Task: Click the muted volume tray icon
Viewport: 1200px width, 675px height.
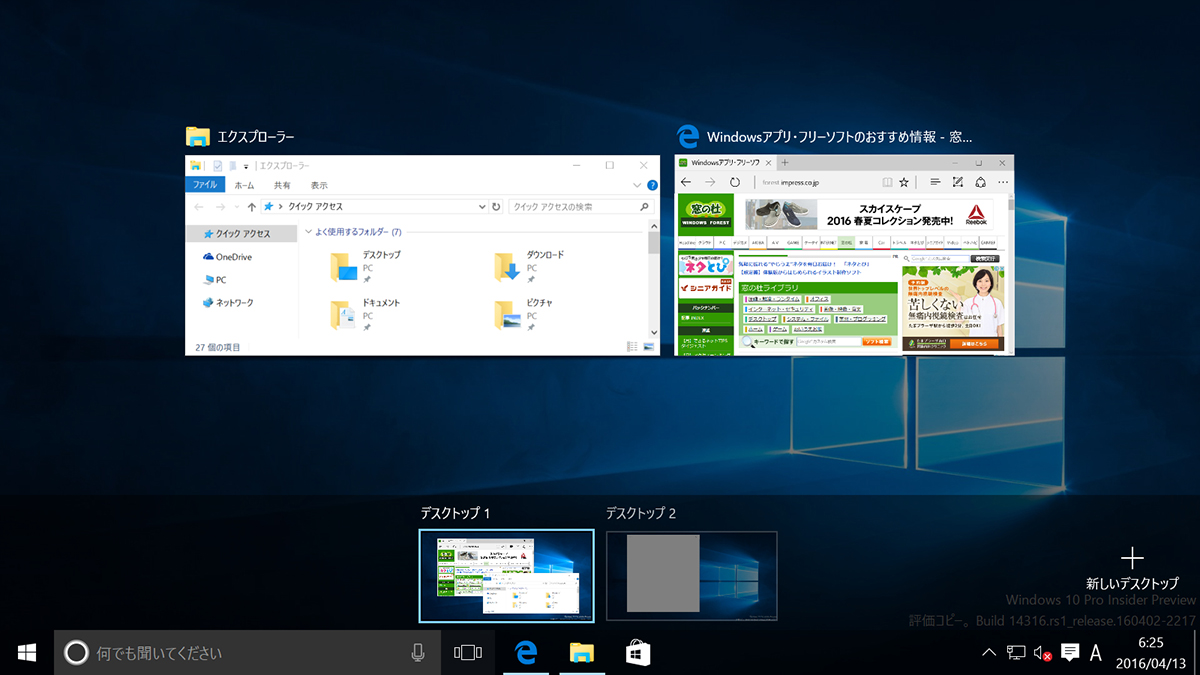Action: (1042, 653)
